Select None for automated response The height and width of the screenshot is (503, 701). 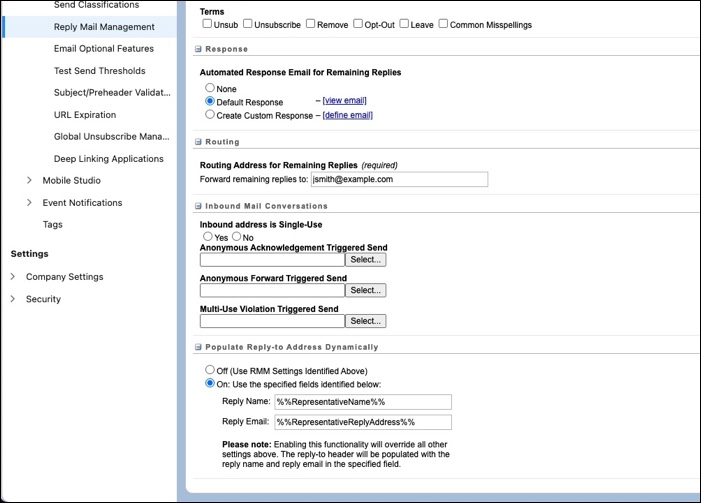[x=210, y=88]
